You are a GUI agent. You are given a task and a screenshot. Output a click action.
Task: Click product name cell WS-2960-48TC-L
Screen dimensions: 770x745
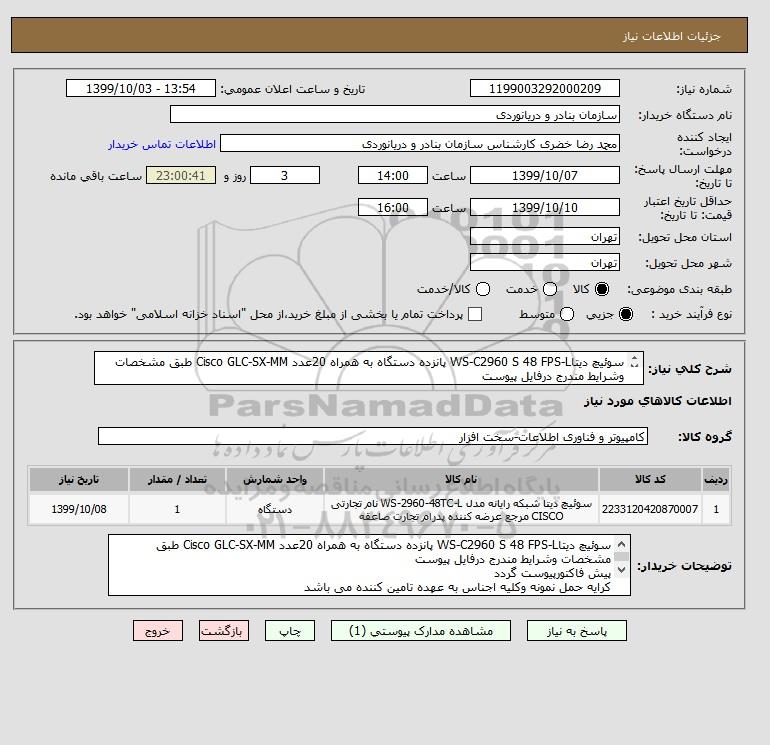pyautogui.click(x=461, y=509)
